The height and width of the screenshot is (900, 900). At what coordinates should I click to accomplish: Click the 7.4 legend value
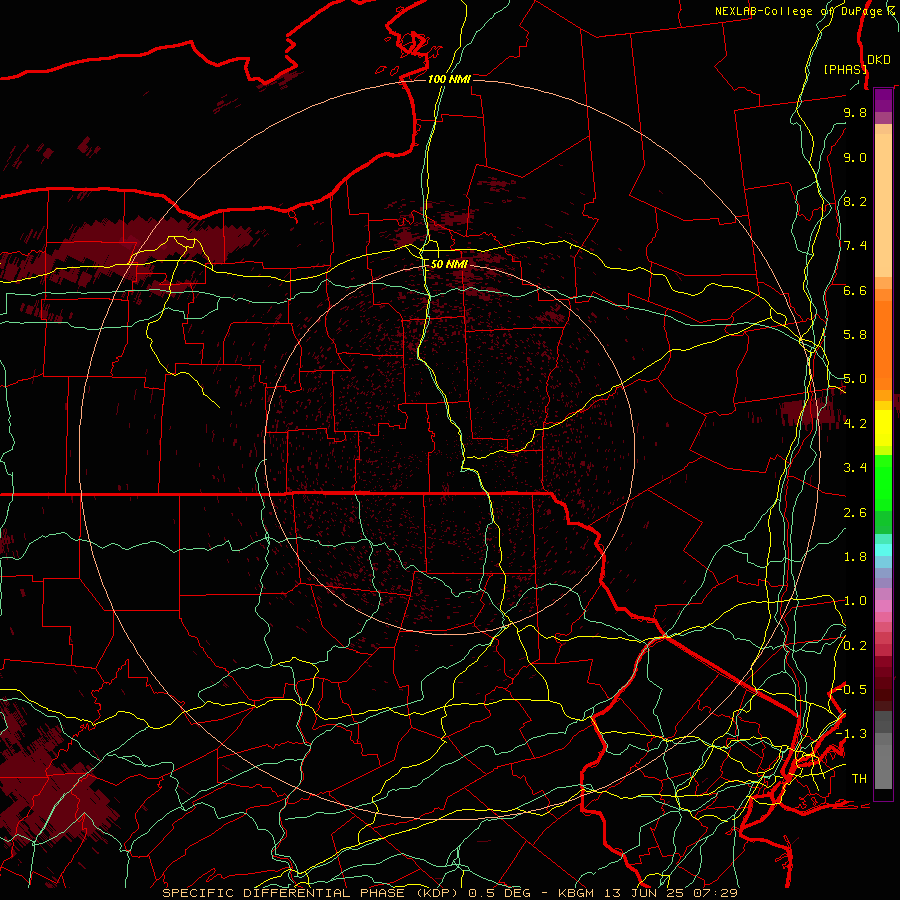855,246
